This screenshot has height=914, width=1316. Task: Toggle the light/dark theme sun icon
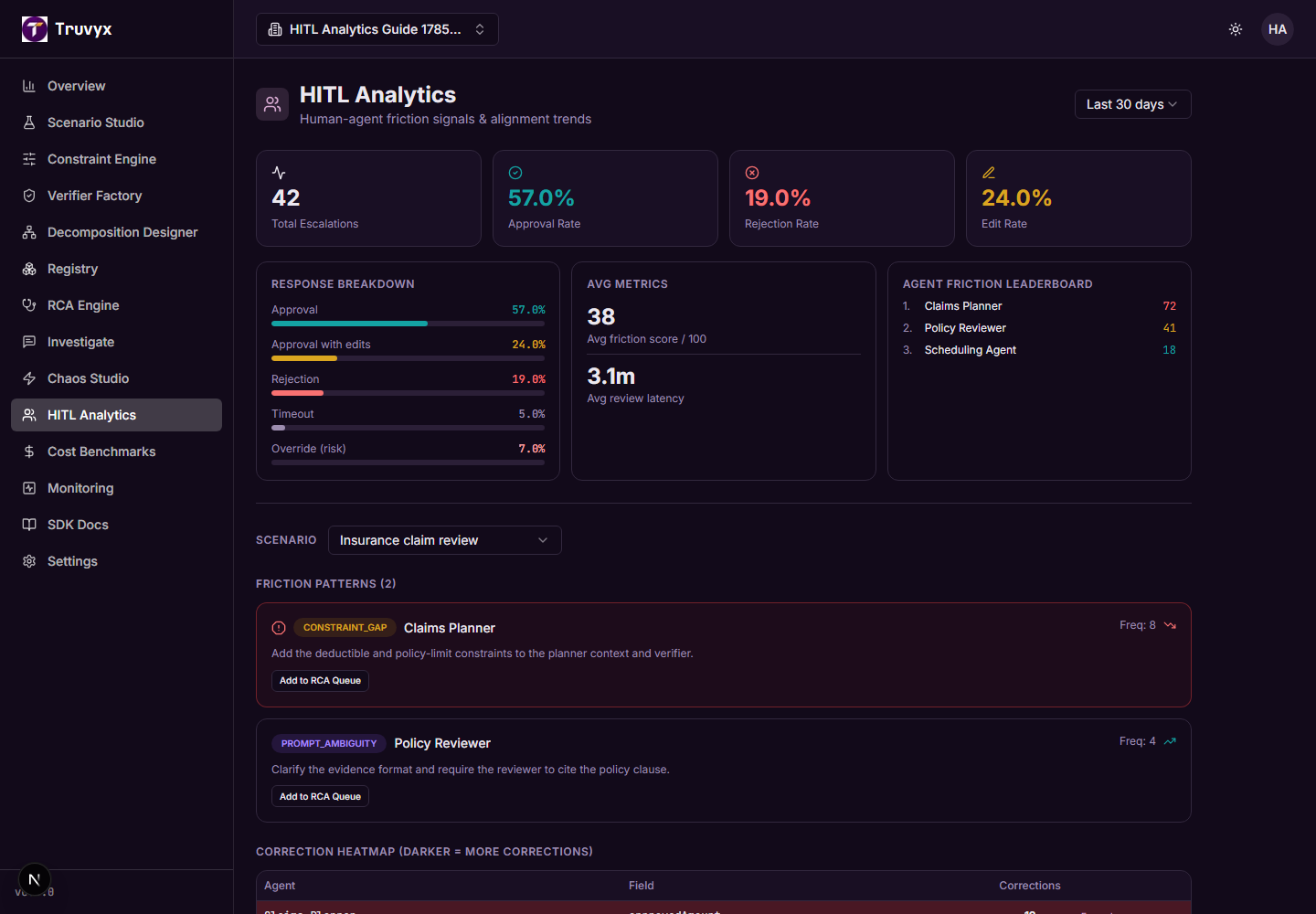pyautogui.click(x=1236, y=29)
